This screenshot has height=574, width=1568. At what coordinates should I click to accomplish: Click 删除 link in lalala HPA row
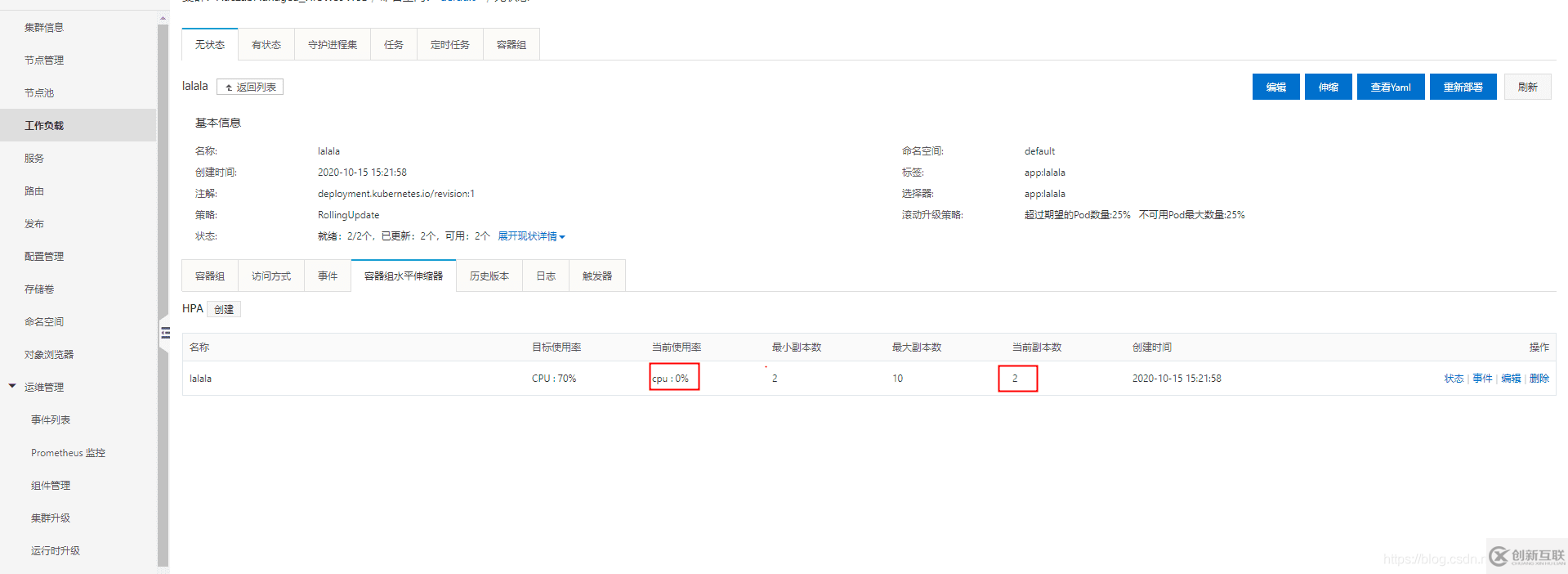1539,379
